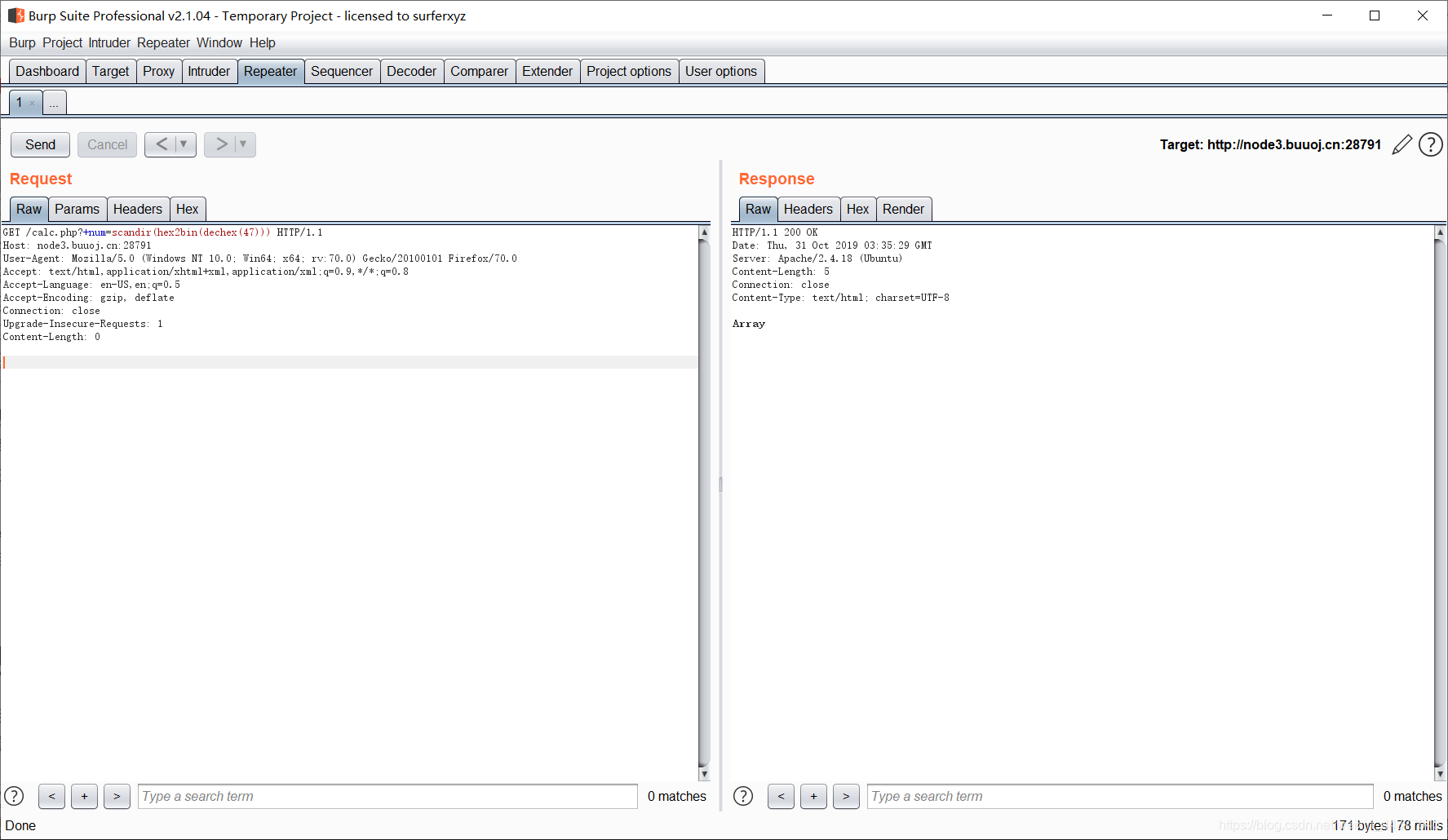
Task: Go back in request history
Action: (x=162, y=144)
